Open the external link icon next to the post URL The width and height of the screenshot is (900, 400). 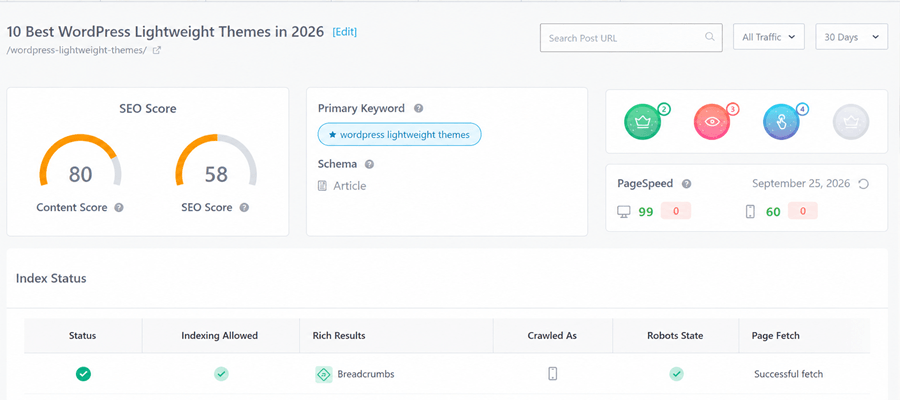click(x=157, y=51)
